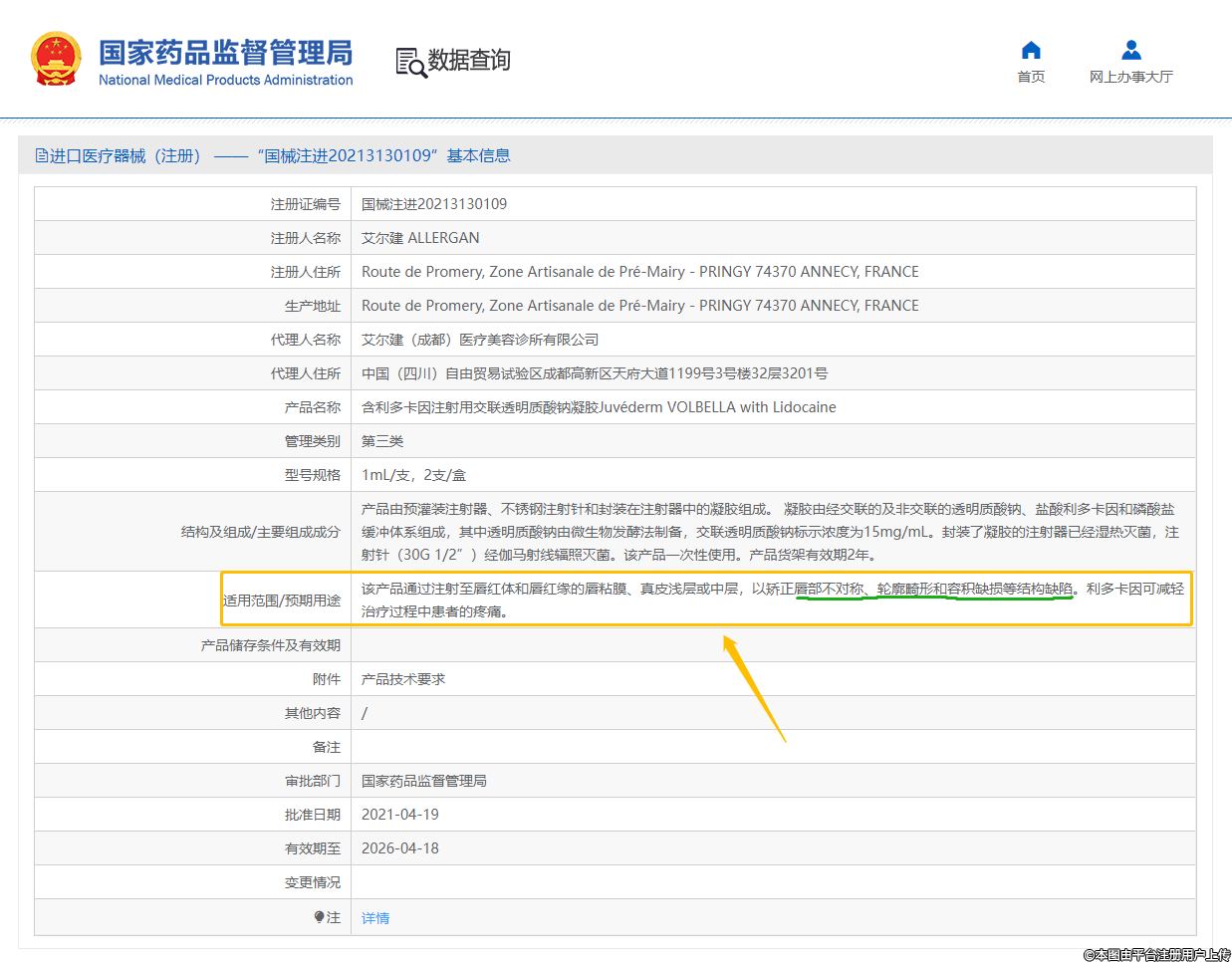Click the approval date 2021-04-19
The image size is (1232, 962).
tap(399, 815)
